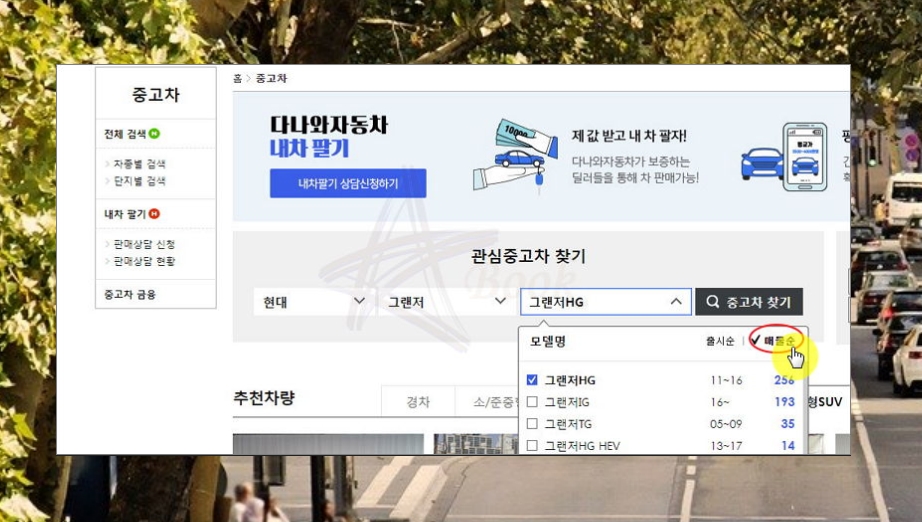Open 판매상담 신청 sidebar link
922x522 pixels.
144,244
